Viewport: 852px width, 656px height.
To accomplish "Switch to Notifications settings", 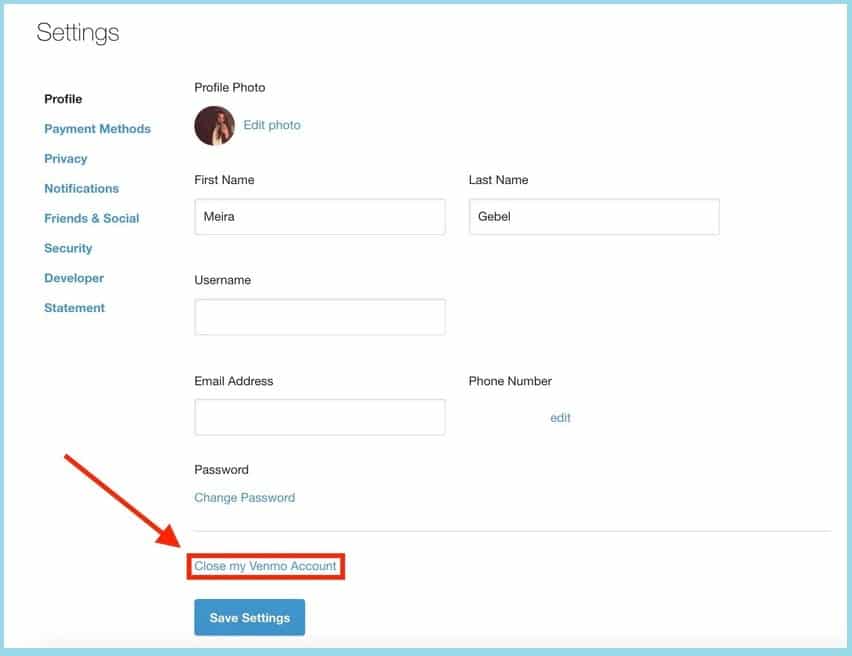I will [x=82, y=189].
